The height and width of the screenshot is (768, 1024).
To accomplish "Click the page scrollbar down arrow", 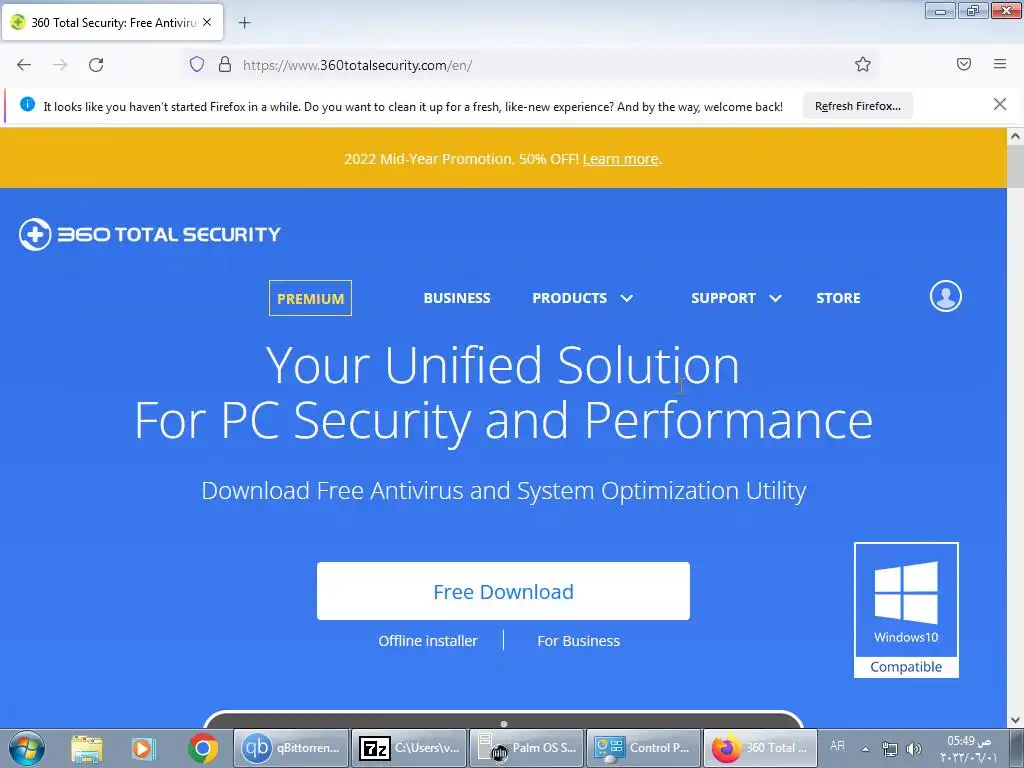I will pos(1015,720).
